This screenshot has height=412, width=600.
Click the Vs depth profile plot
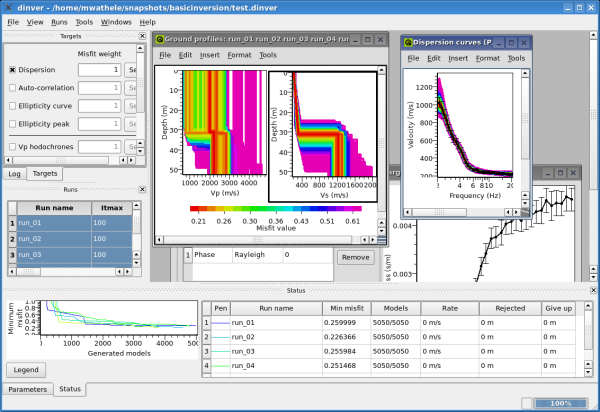coord(334,125)
